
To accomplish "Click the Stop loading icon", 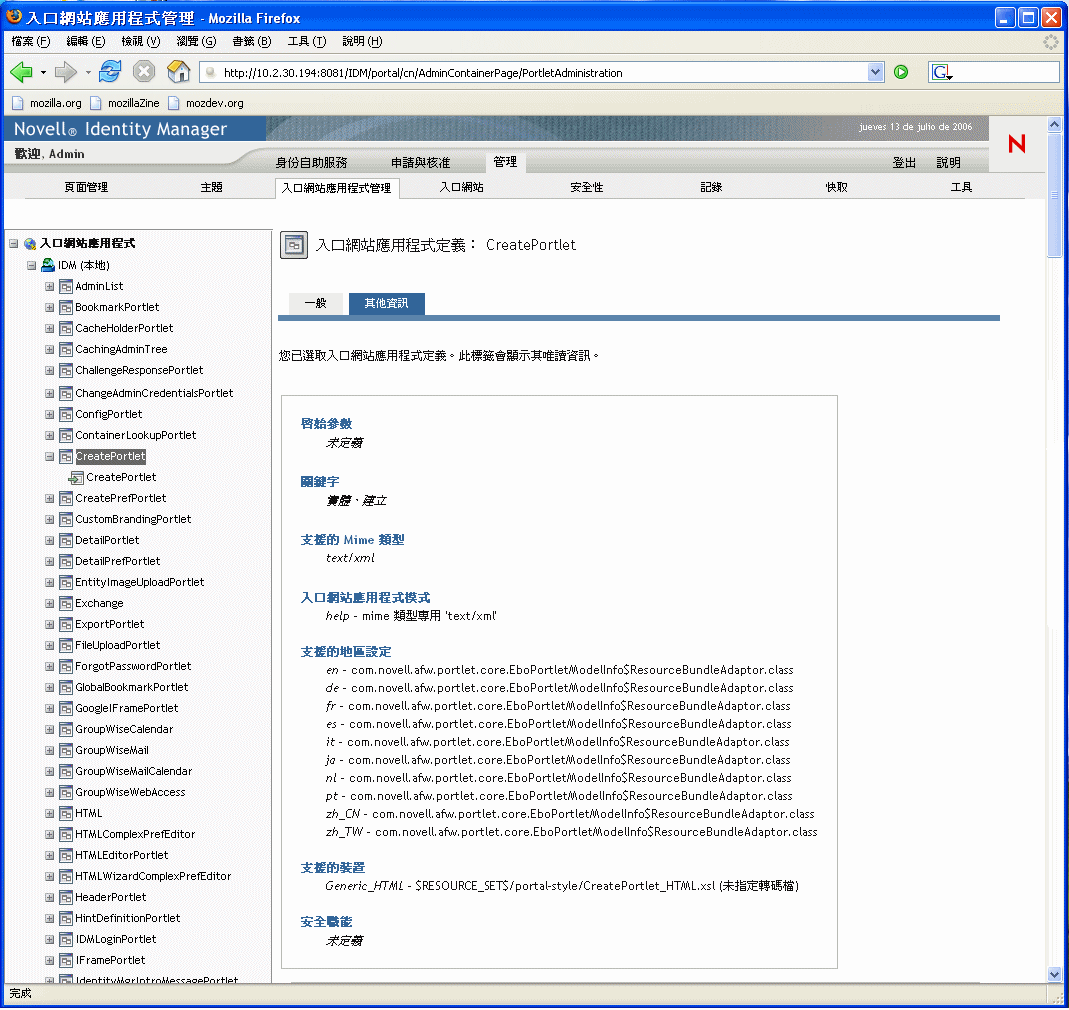I will tap(144, 71).
